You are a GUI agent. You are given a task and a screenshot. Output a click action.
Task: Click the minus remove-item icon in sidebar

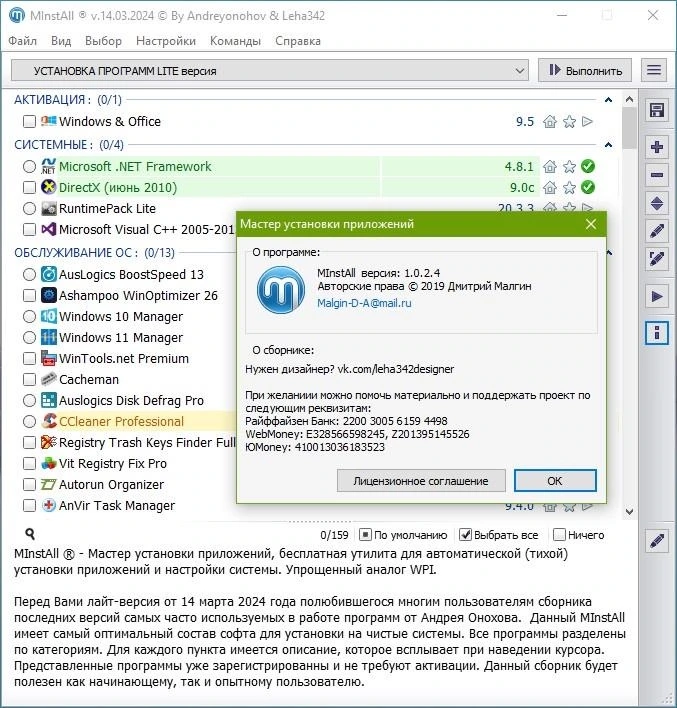(x=657, y=175)
